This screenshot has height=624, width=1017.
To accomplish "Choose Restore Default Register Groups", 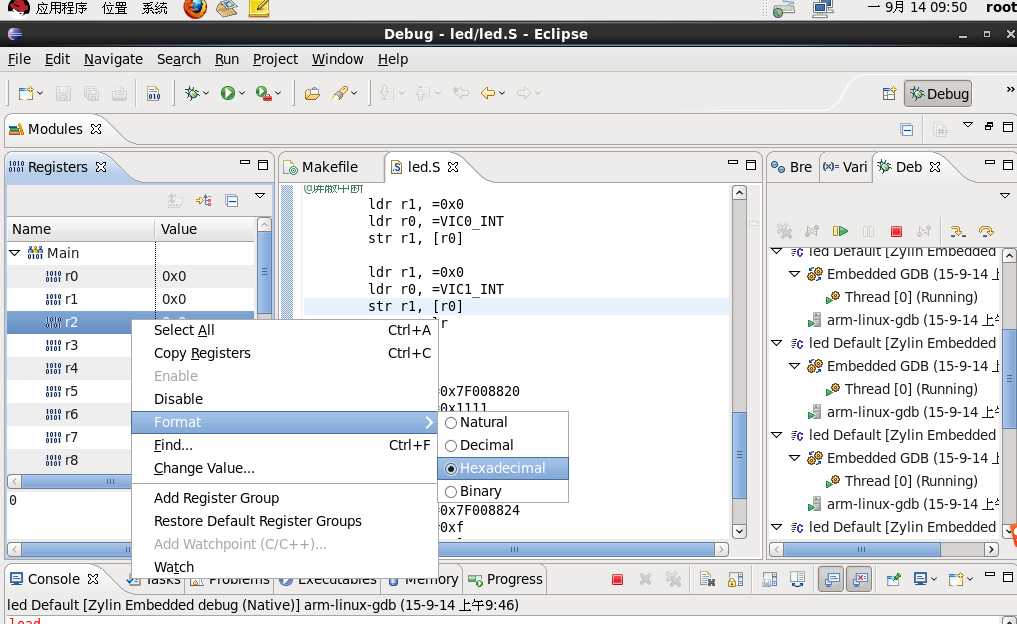I will tap(285, 522).
